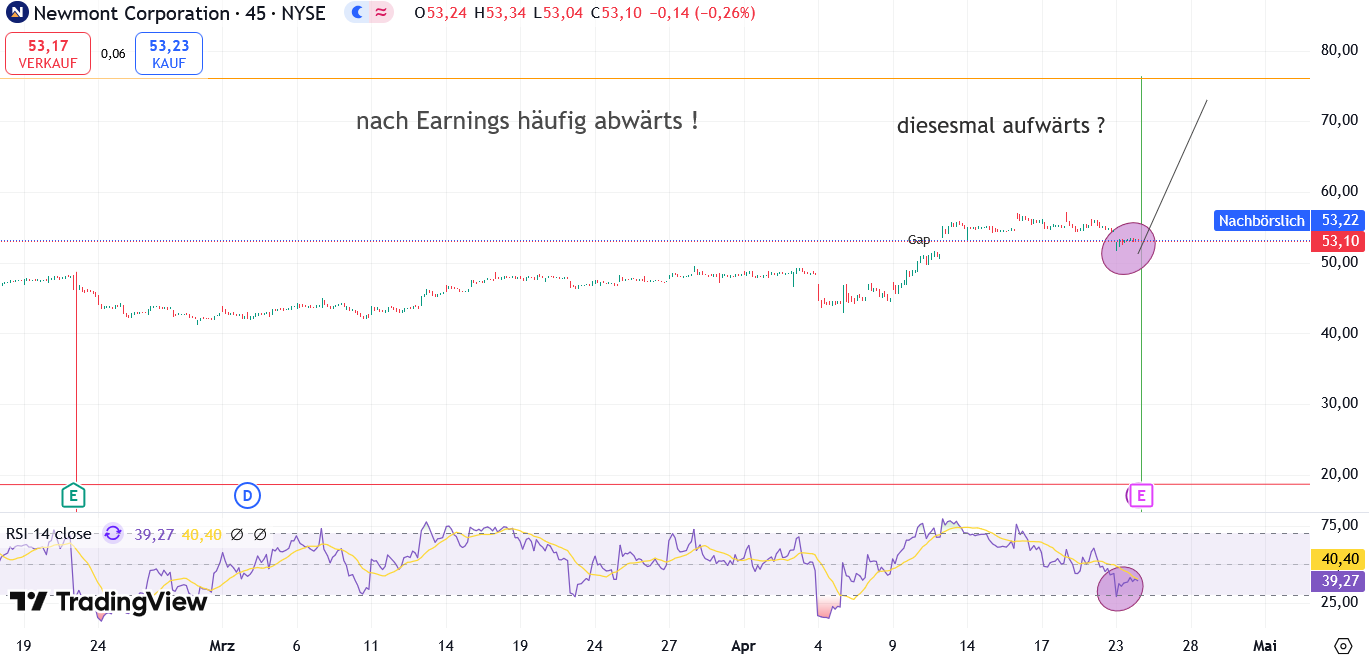Viewport: 1369px width, 658px height.
Task: Click the Gap annotation label
Action: click(918, 240)
